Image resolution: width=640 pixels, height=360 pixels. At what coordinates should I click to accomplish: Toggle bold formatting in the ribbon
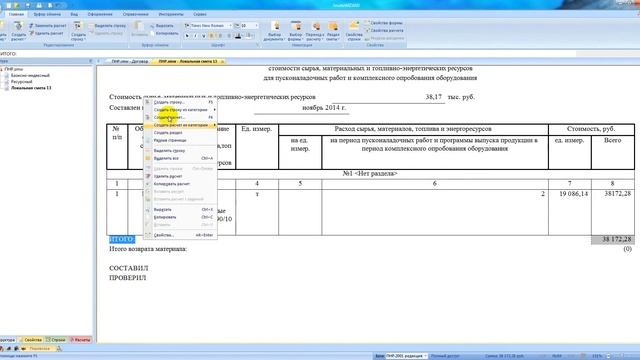(x=187, y=36)
